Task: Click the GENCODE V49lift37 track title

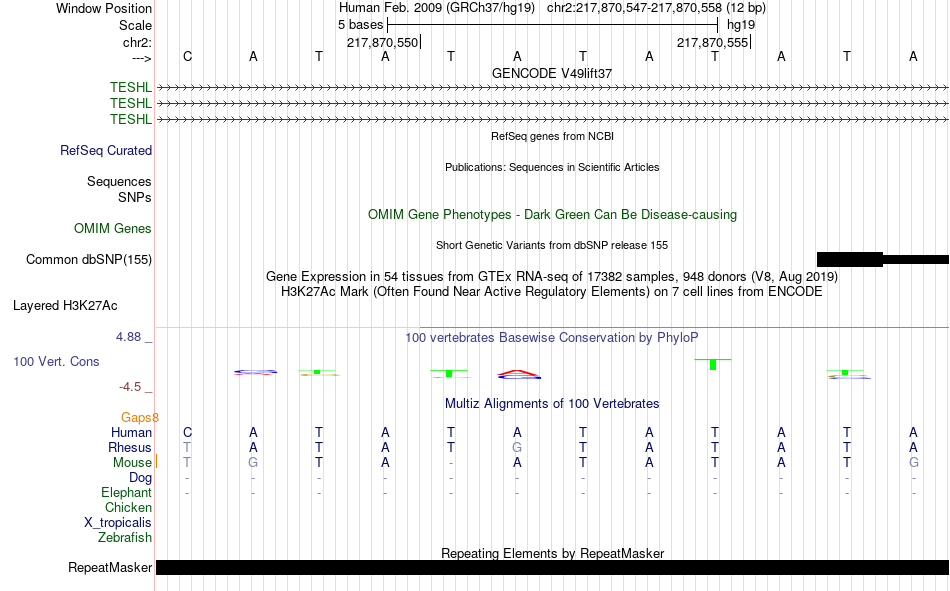Action: 552,73
